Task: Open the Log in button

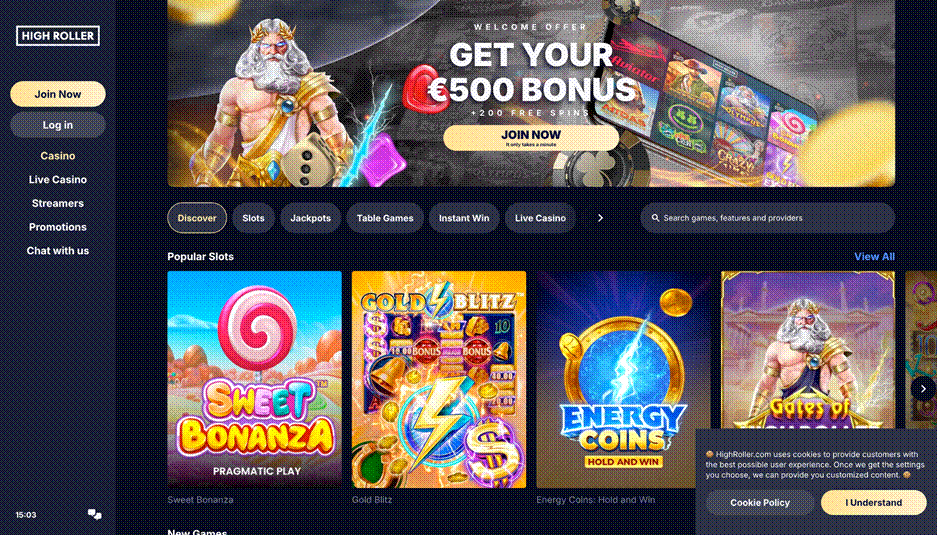Action: coord(58,125)
